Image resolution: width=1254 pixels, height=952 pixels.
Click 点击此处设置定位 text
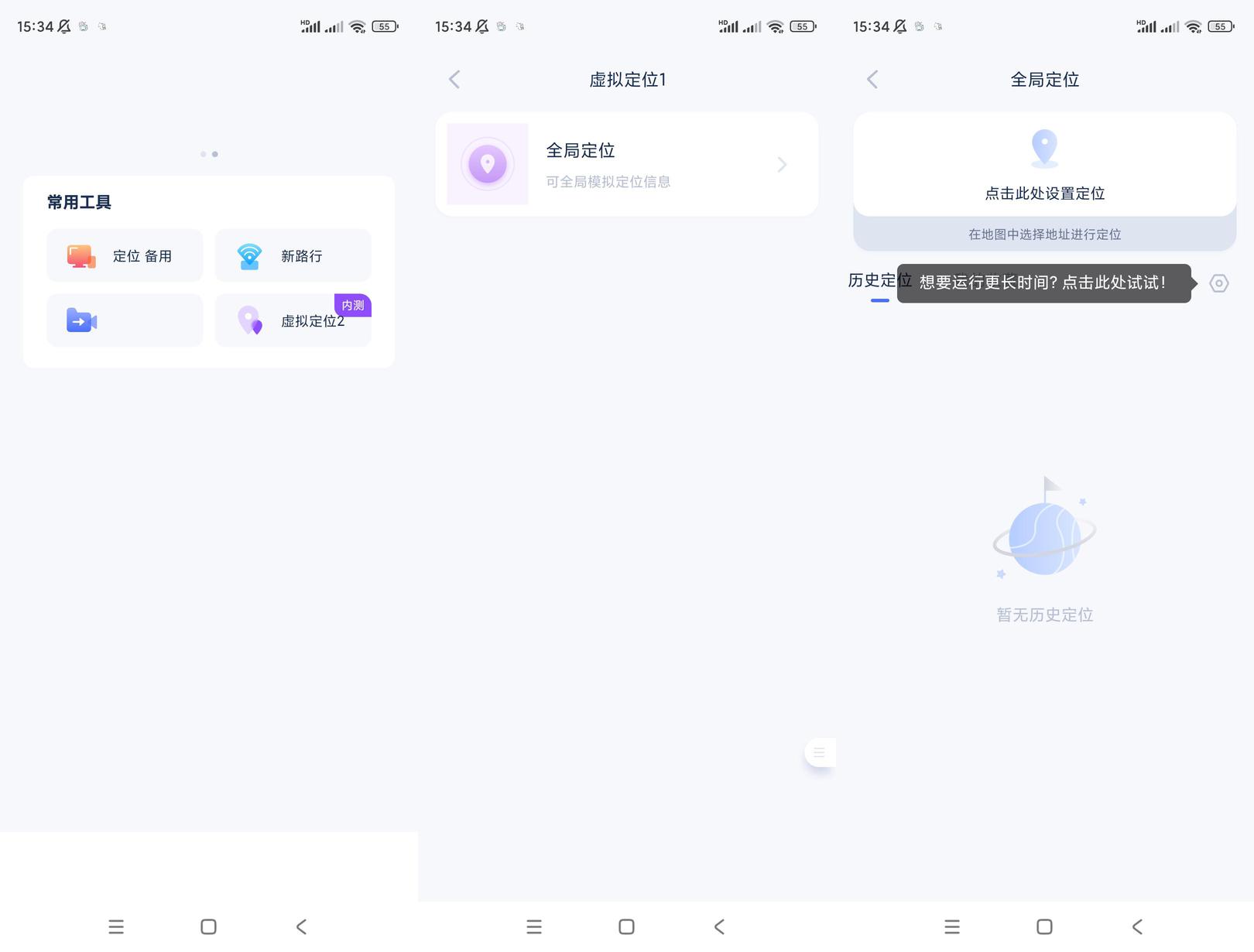1044,193
